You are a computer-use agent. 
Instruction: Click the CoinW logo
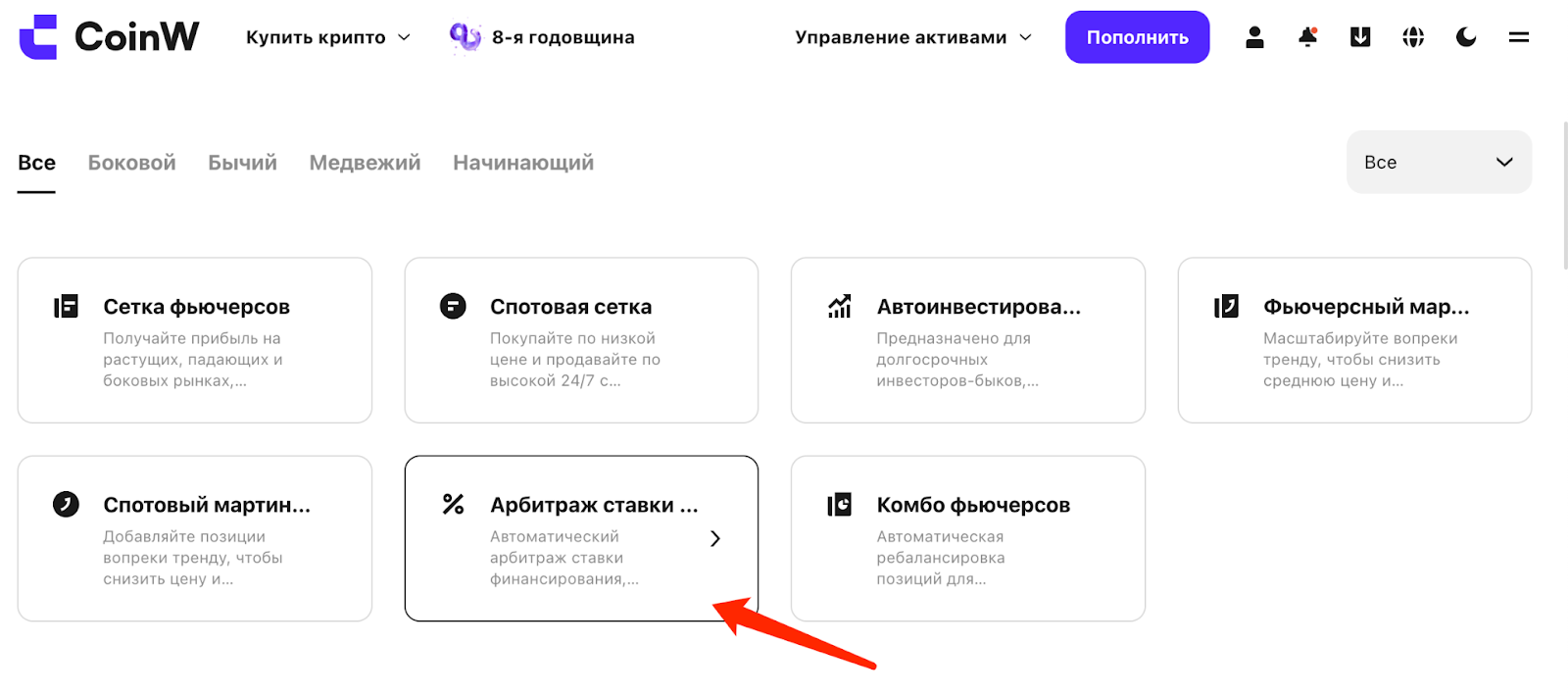[x=109, y=37]
